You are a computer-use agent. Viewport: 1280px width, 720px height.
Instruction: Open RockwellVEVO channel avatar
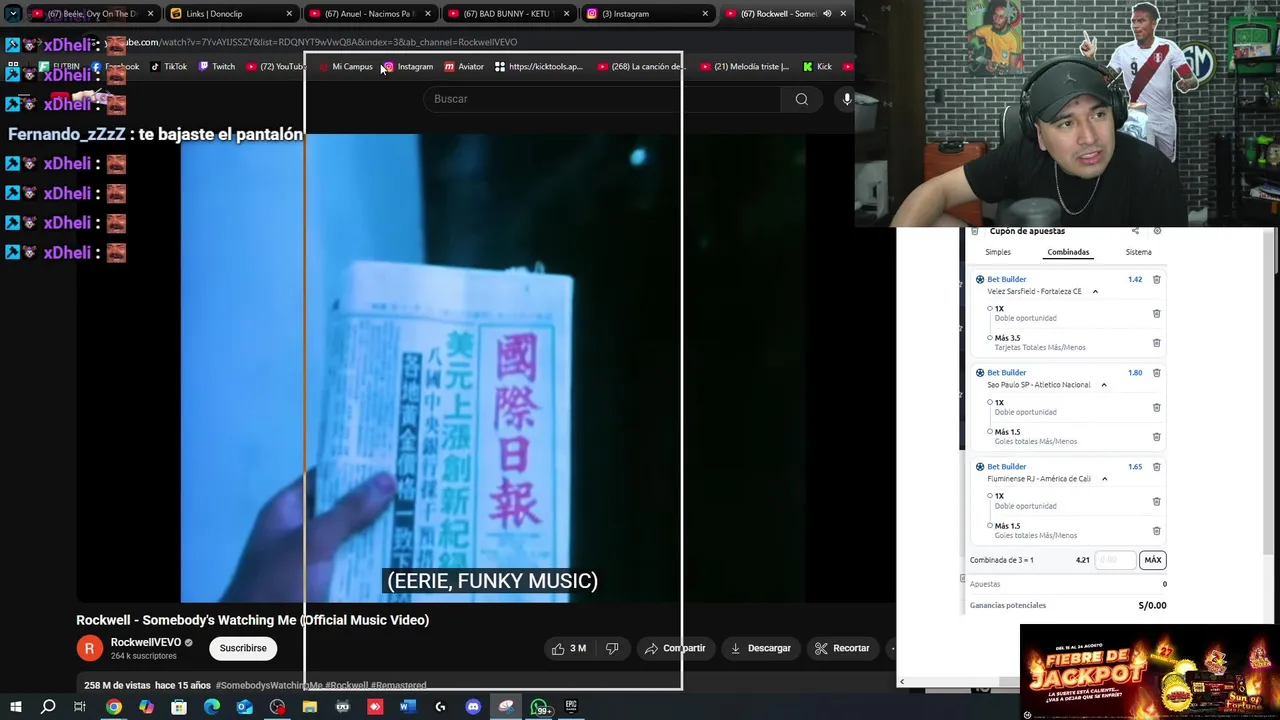tap(89, 648)
